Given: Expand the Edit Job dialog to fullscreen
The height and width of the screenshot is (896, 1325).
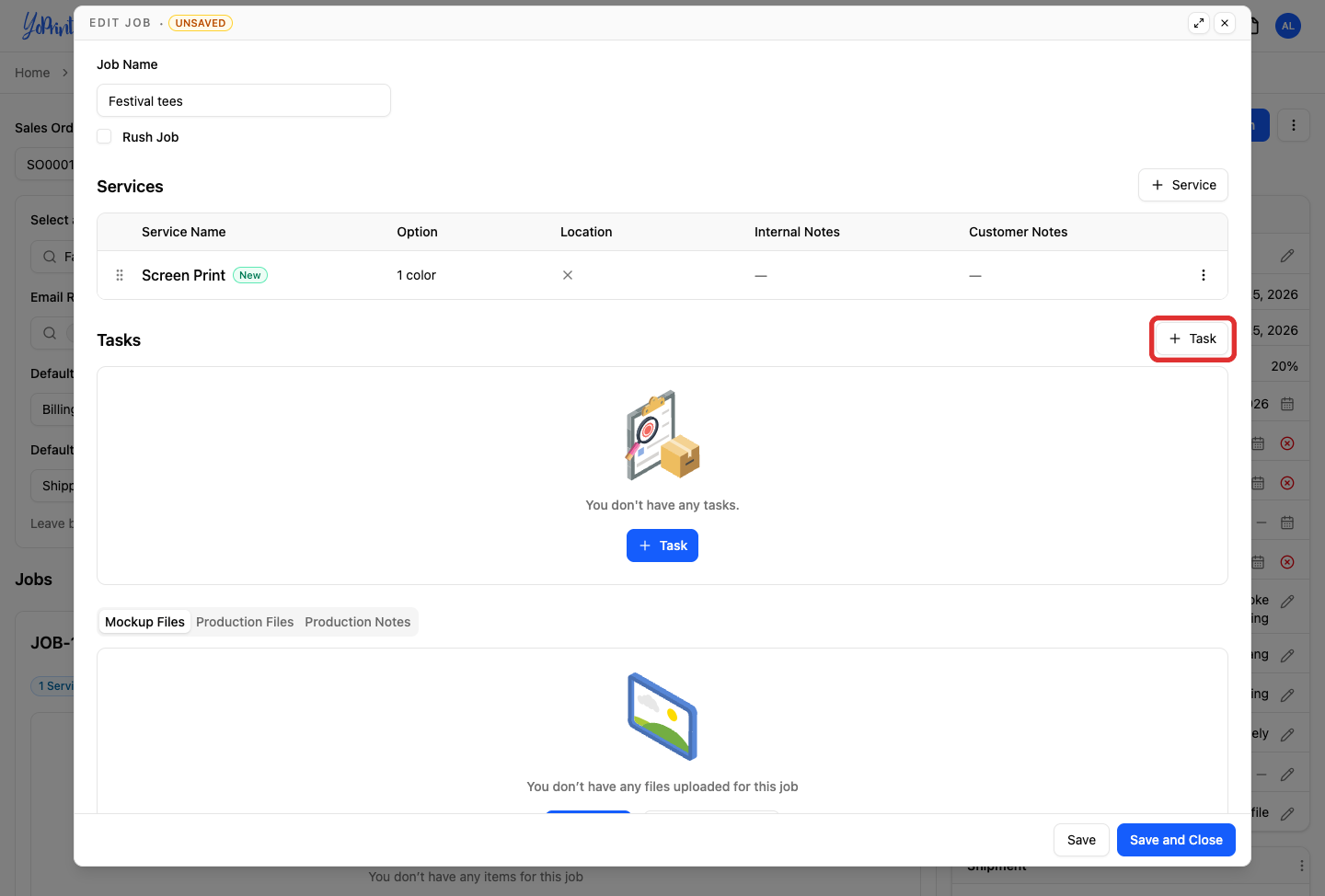Looking at the screenshot, I should pos(1198,23).
